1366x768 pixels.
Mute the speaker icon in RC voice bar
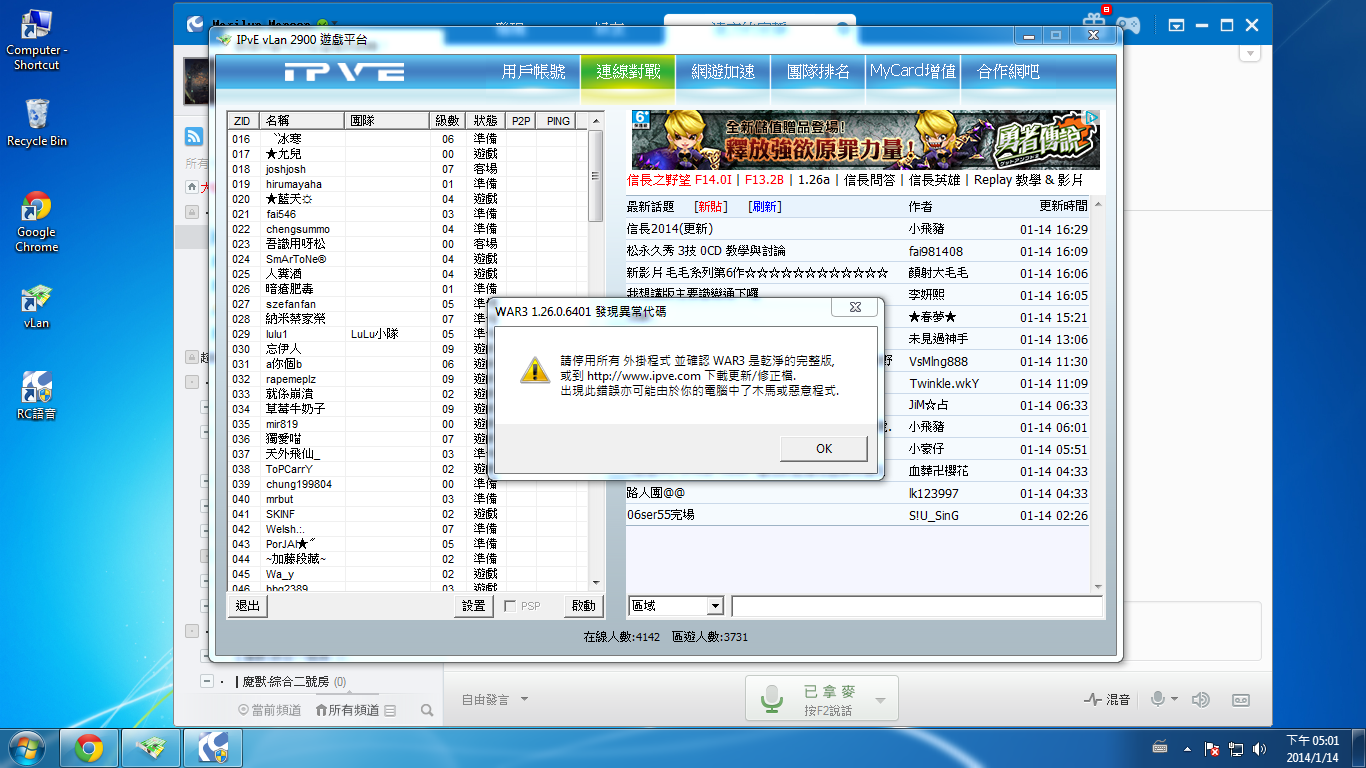click(1201, 700)
